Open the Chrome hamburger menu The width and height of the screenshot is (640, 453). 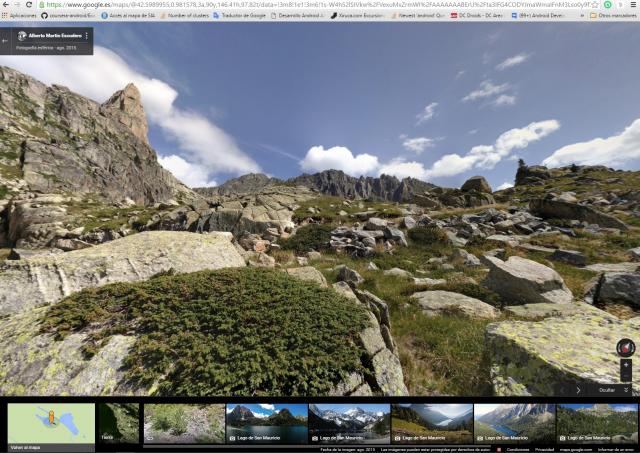pos(633,4)
